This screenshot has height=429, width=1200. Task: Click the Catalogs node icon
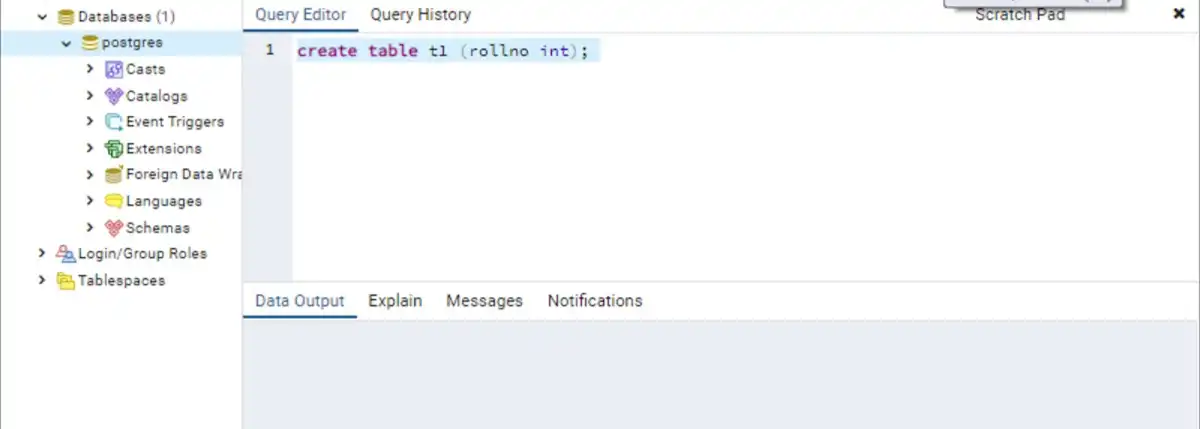pos(114,96)
